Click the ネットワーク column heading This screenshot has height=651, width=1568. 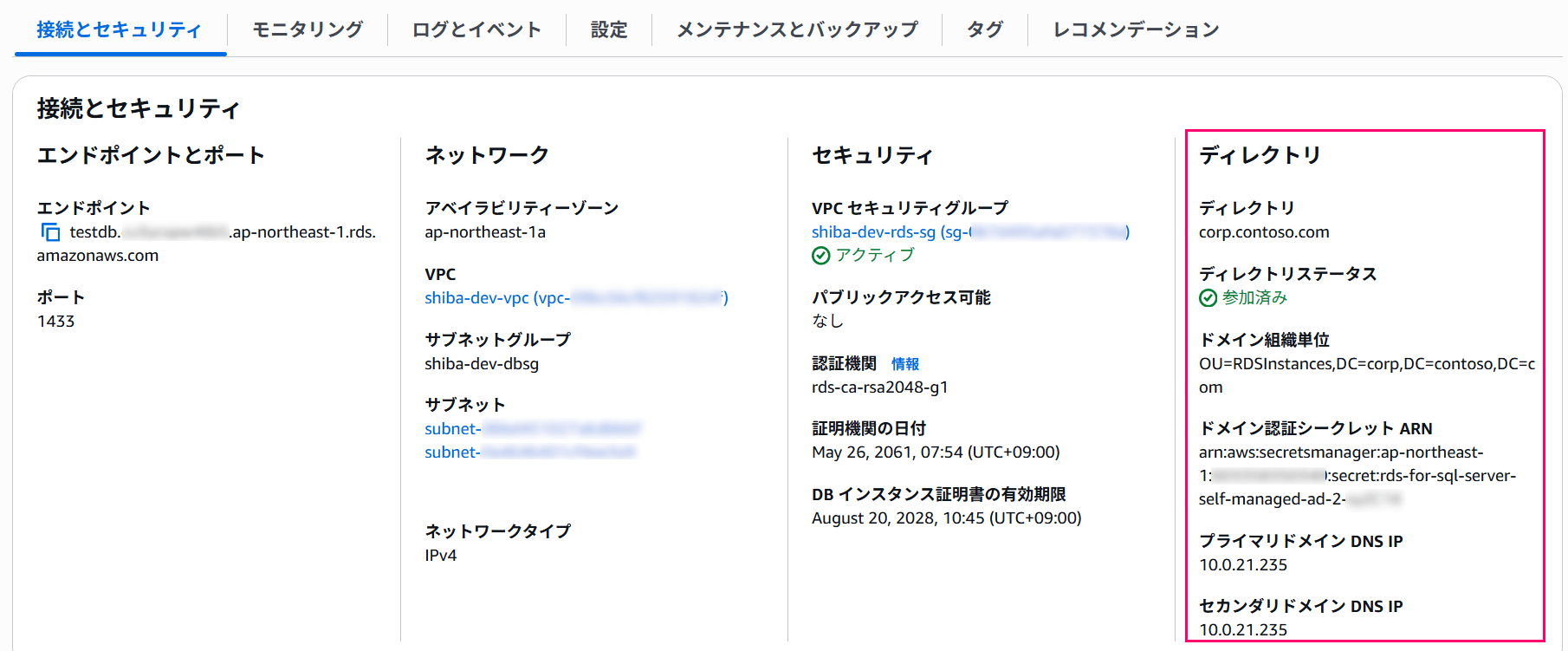tap(487, 155)
